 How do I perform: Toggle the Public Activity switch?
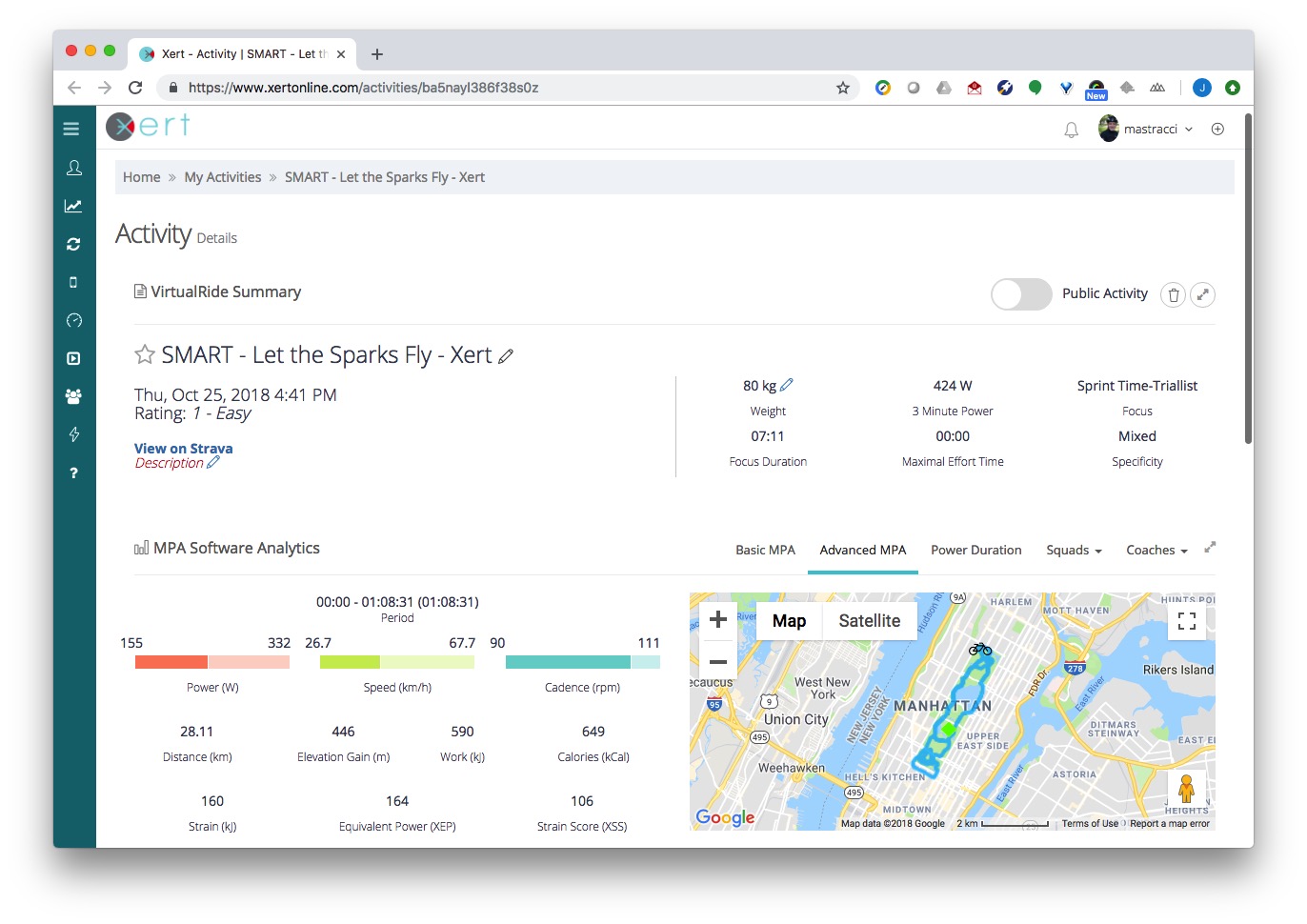1021,294
